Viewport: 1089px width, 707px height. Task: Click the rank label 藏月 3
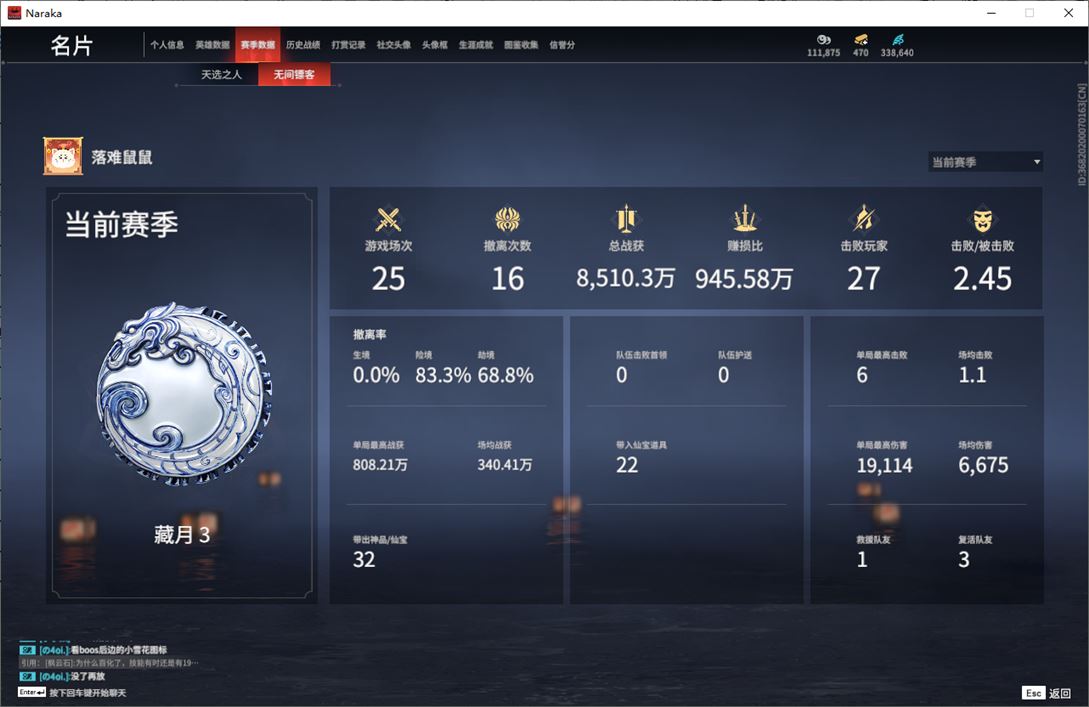(182, 535)
